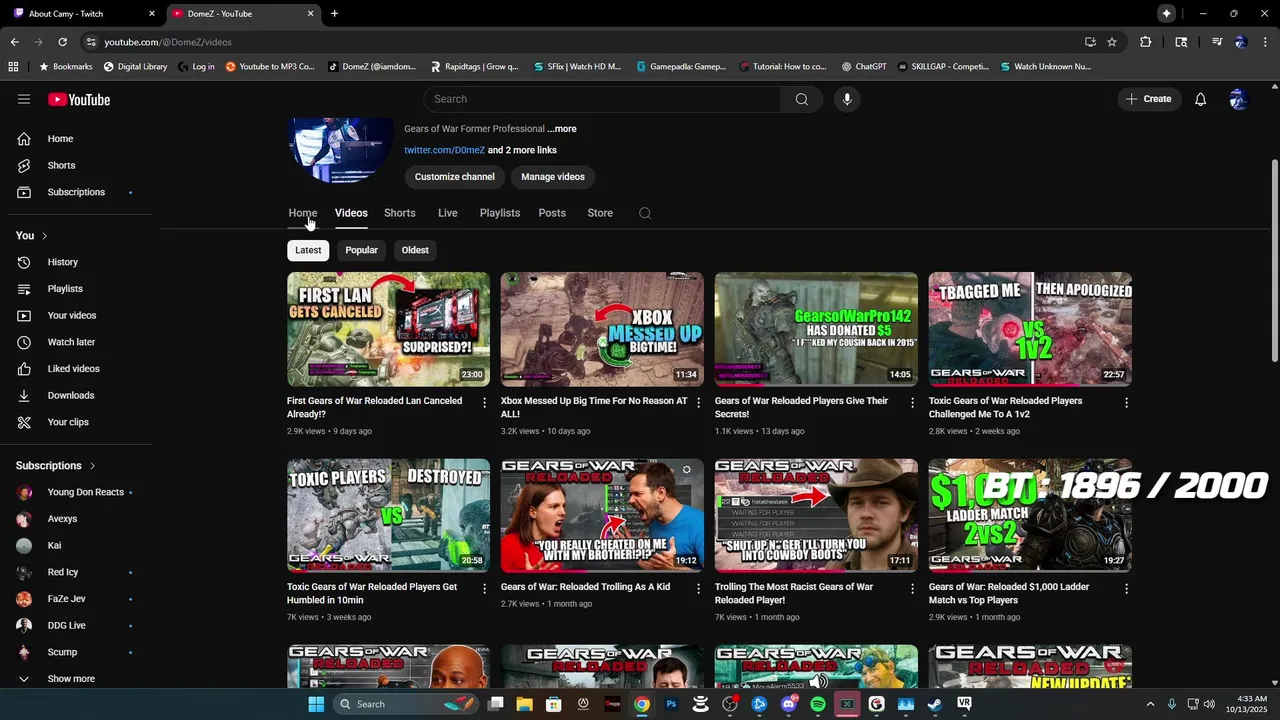Open options for 'Xbox Messed Up Big Time' video

click(699, 403)
